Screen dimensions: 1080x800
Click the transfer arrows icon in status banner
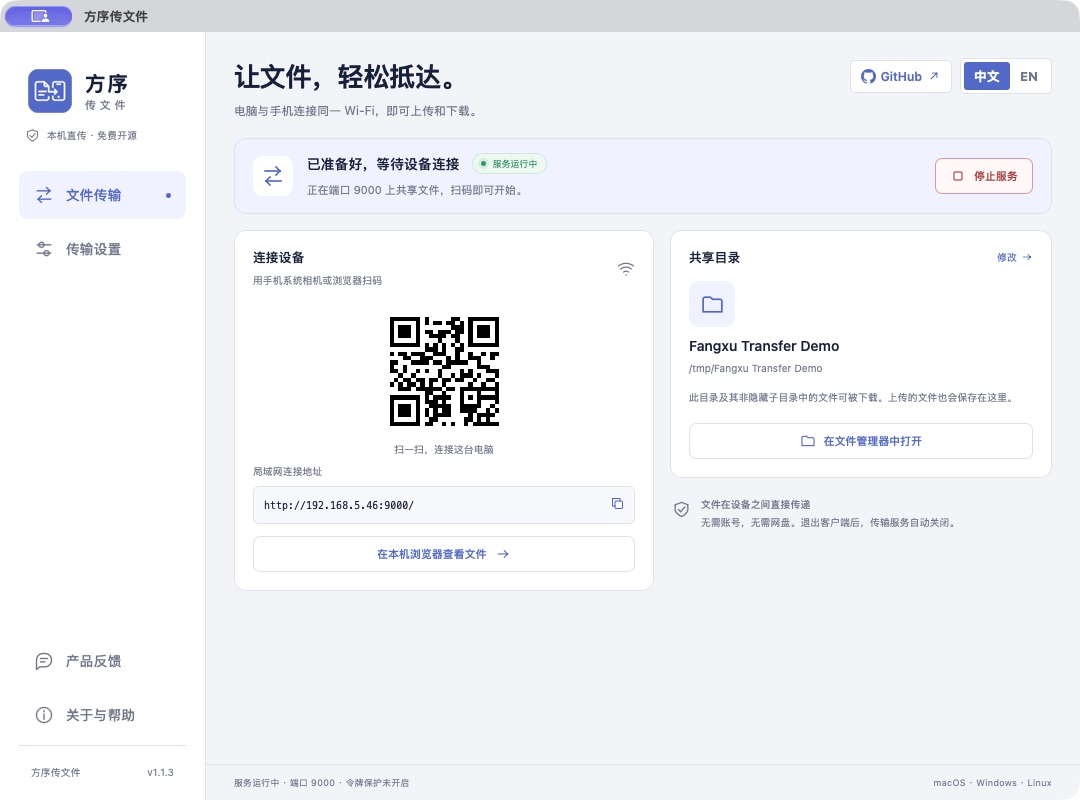(x=273, y=176)
